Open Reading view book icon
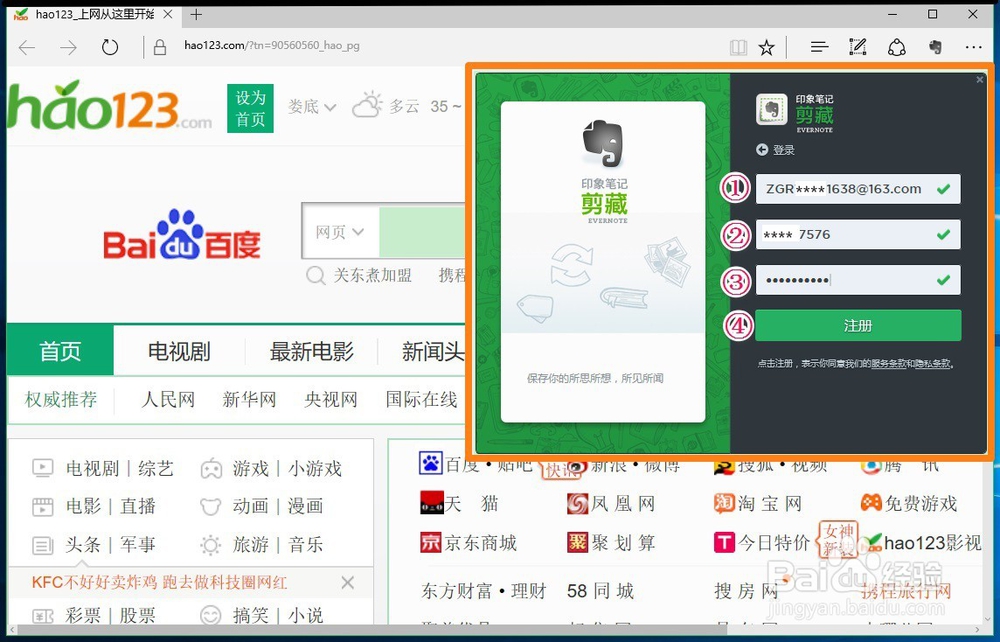The height and width of the screenshot is (642, 1000). [x=739, y=47]
